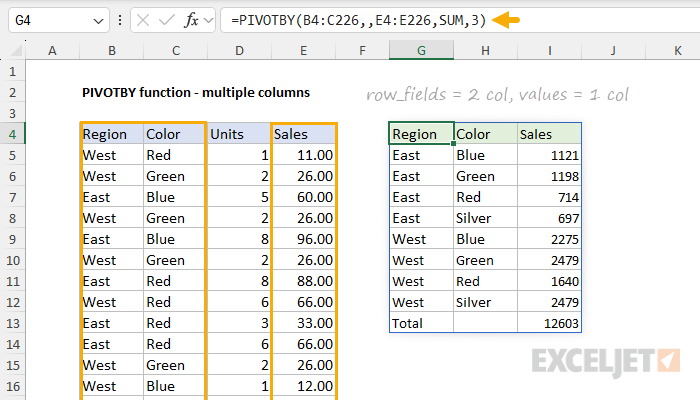The height and width of the screenshot is (400, 700).
Task: Select cell with sales value 60.00
Action: tap(304, 197)
